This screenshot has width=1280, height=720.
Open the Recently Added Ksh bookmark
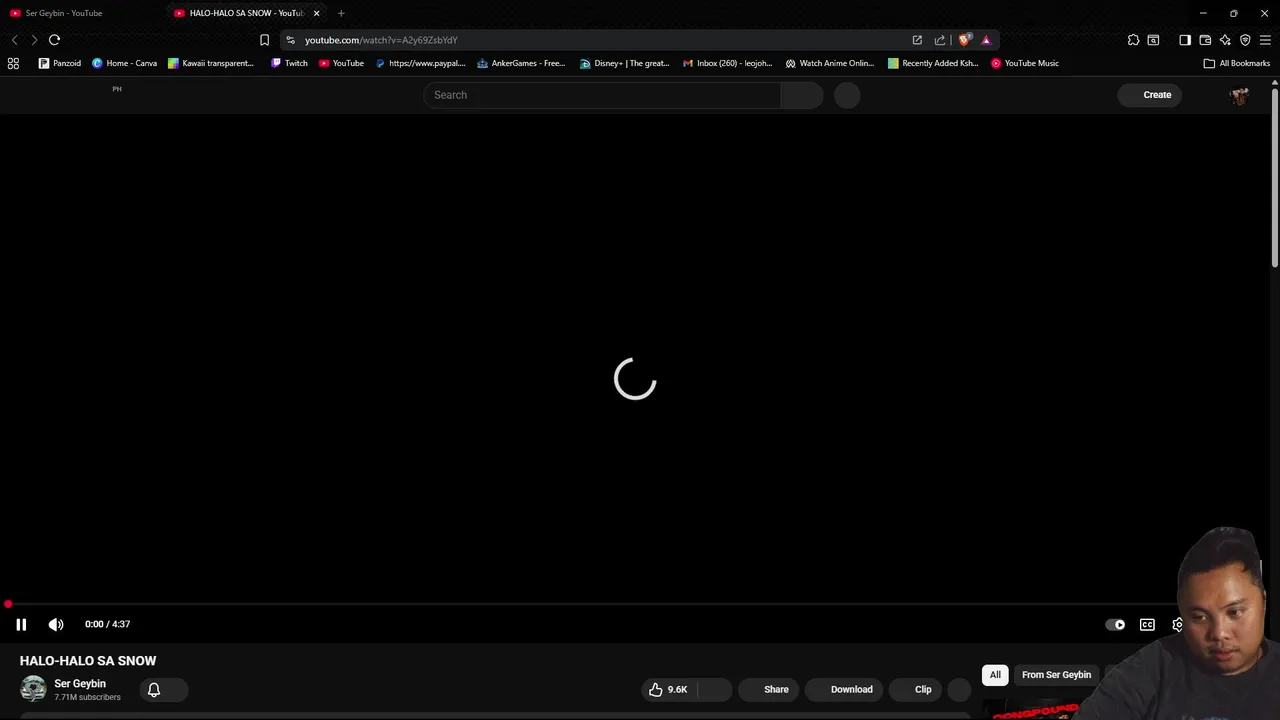(933, 63)
